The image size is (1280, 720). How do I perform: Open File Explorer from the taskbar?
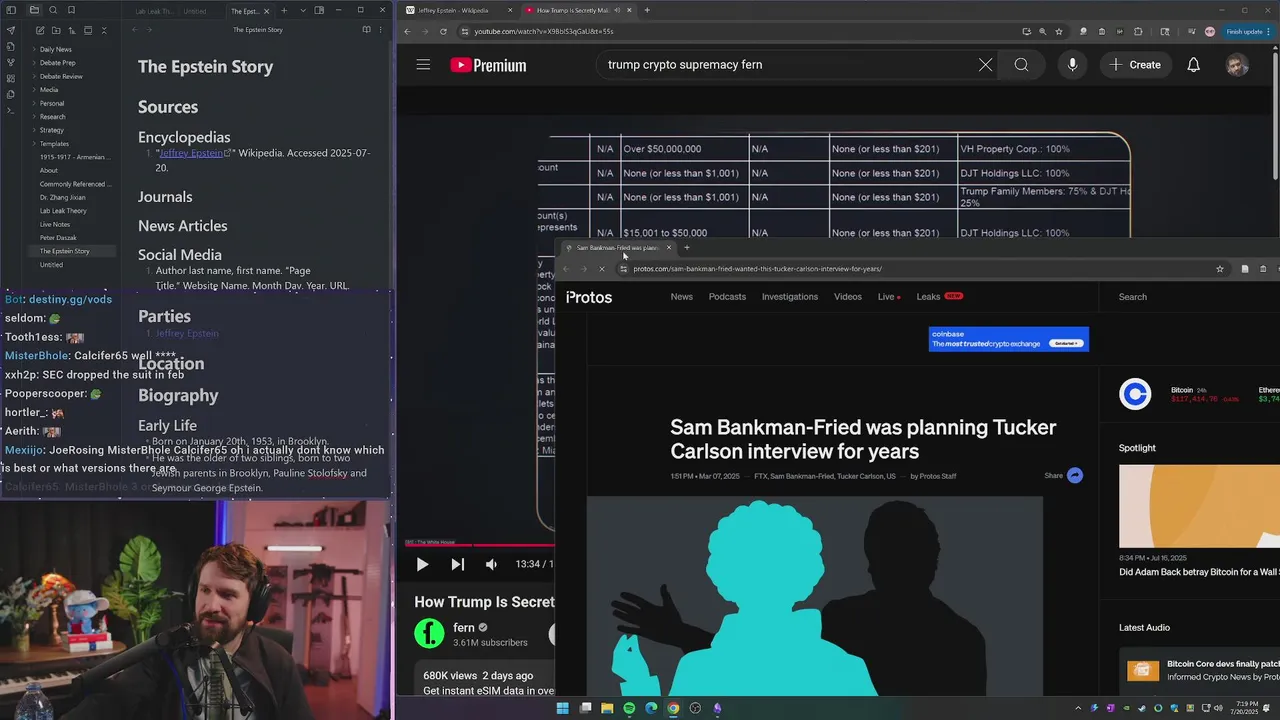tap(607, 708)
